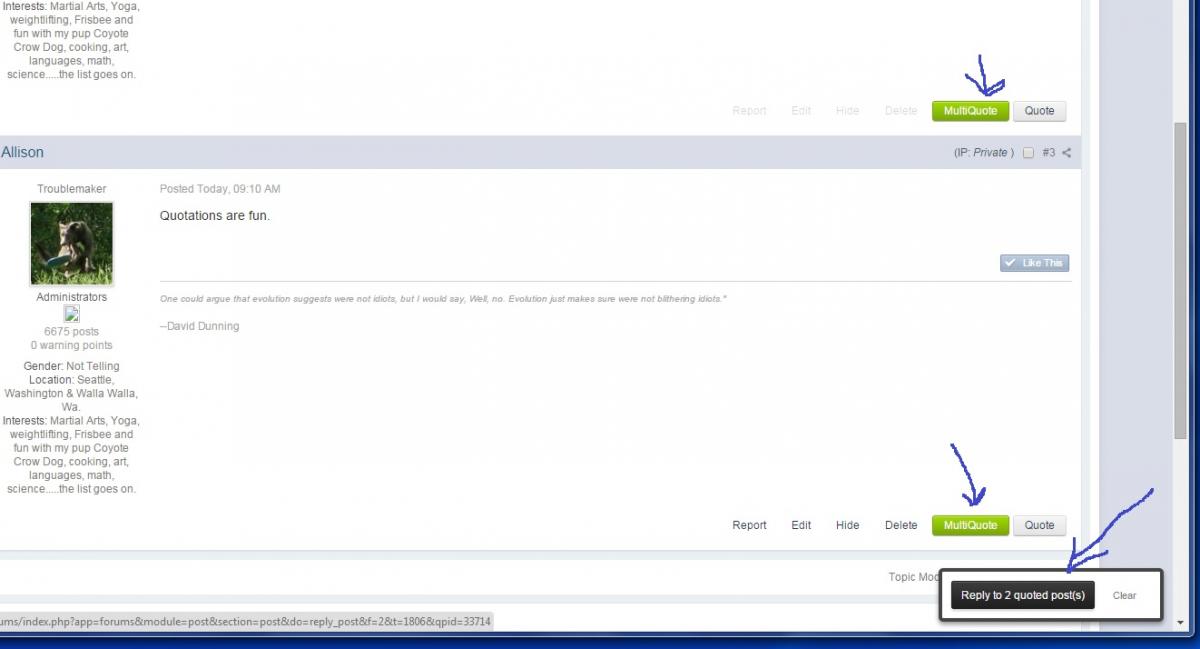Open Allison's profile from the post header
Viewport: 1200px width, 649px height.
coord(22,152)
